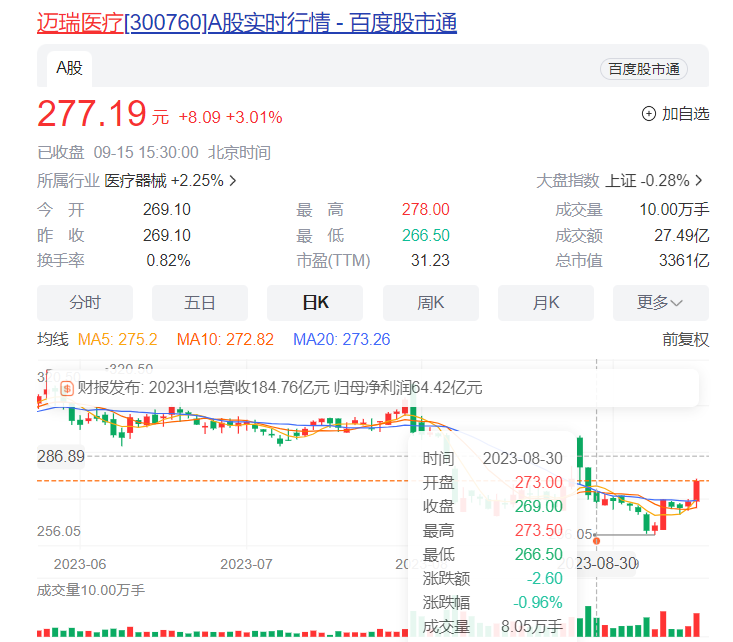Click the 成交量 value 10.00万手
Screen dimensions: 733x642
click(674, 209)
